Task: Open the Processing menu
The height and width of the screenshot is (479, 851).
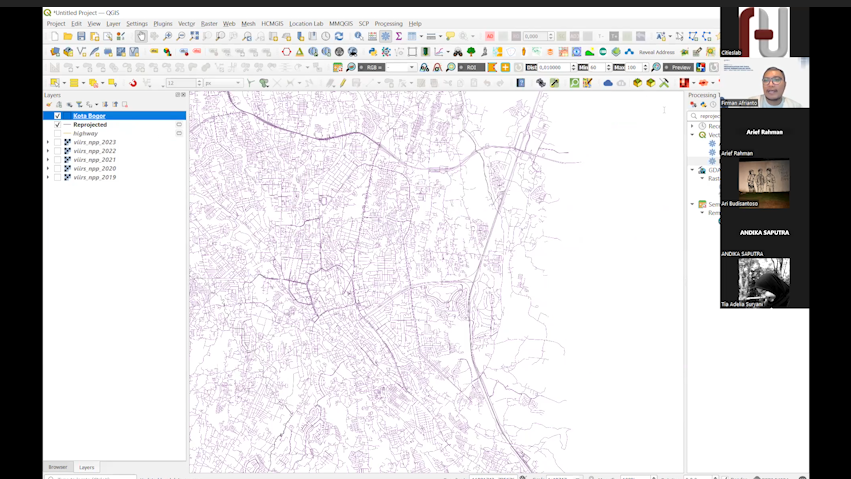Action: [388, 23]
